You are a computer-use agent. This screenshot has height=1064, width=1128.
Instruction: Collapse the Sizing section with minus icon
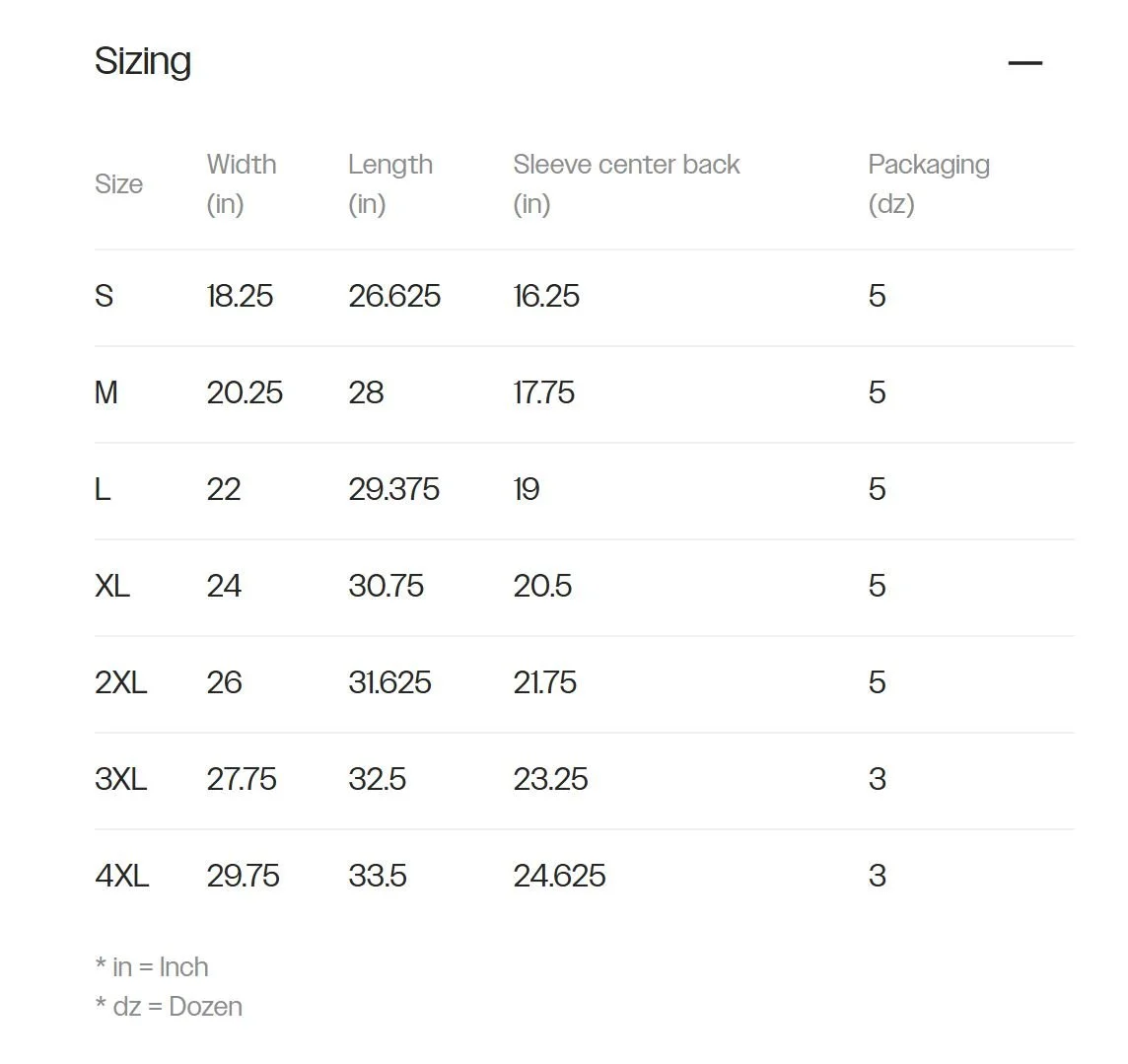click(1024, 63)
